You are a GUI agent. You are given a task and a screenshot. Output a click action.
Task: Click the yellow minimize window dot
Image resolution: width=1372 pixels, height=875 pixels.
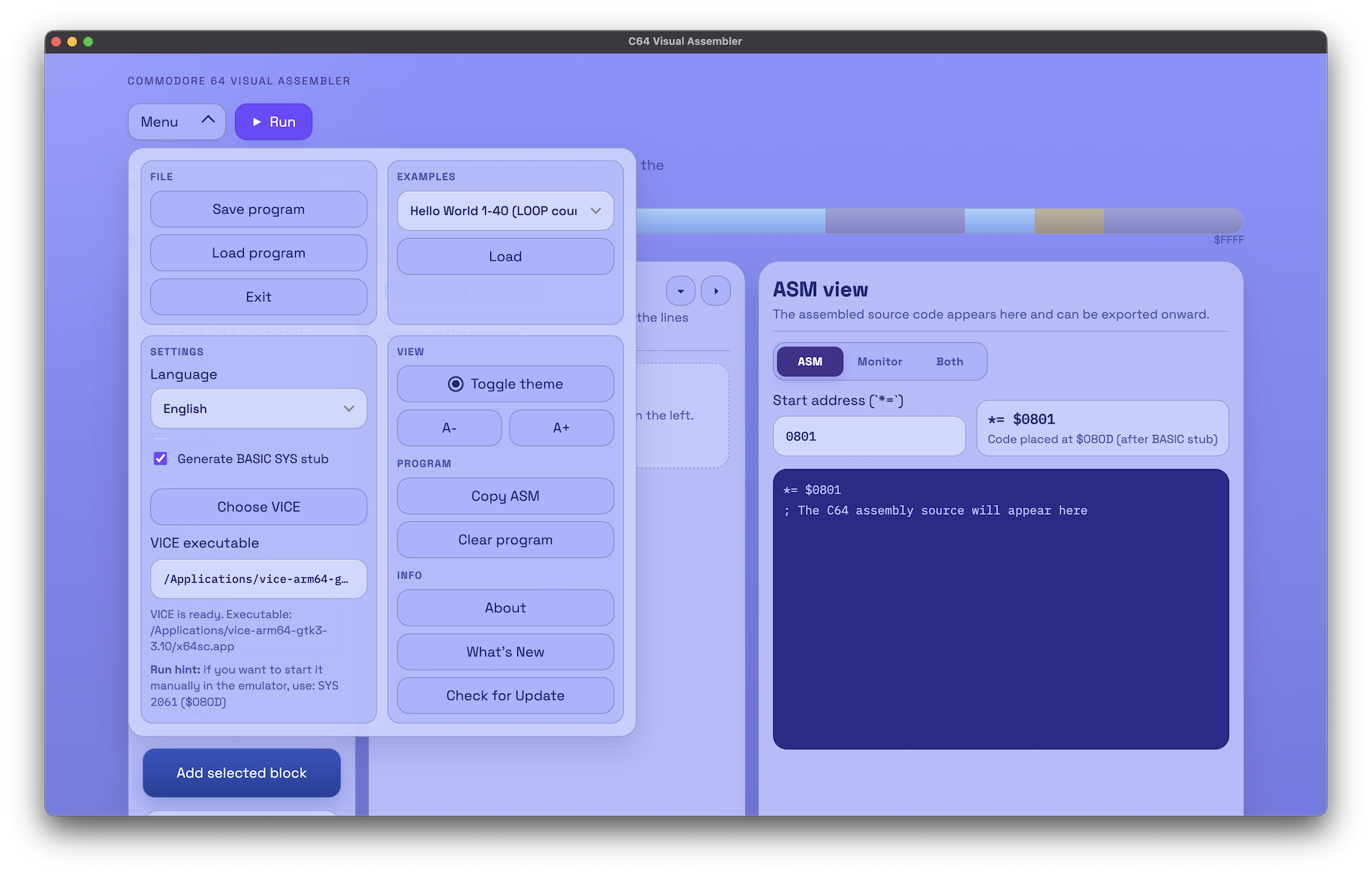72,41
